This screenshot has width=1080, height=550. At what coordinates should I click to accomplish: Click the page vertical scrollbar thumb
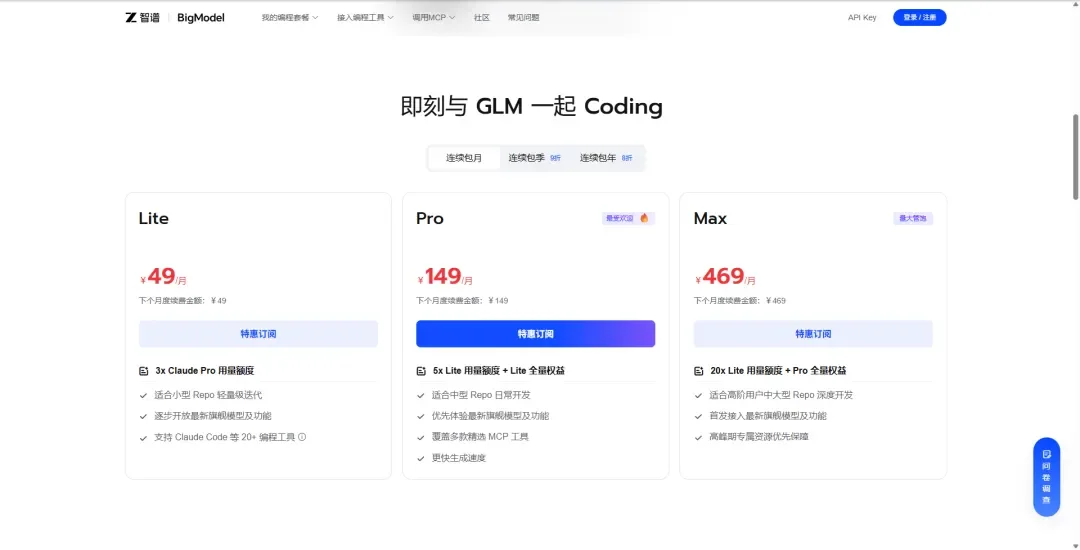(1074, 156)
